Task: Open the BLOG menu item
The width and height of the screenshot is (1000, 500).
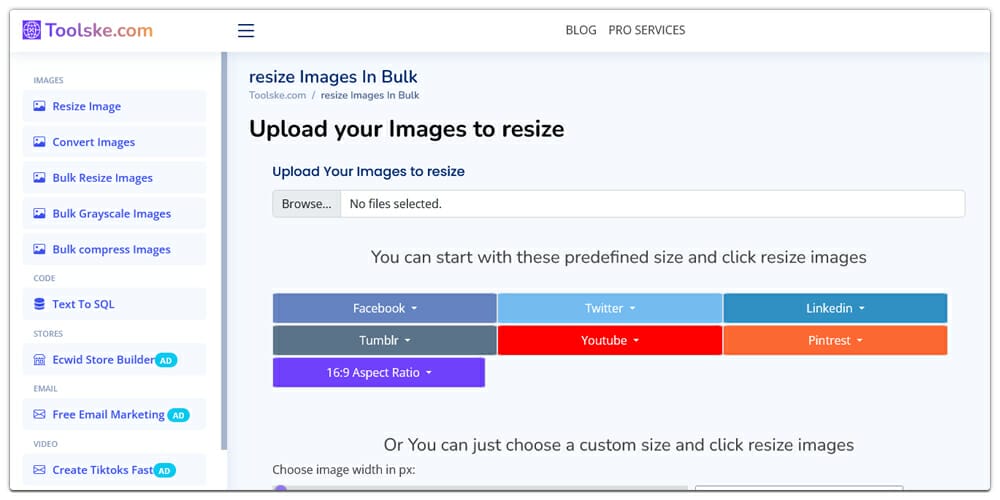Action: [581, 30]
